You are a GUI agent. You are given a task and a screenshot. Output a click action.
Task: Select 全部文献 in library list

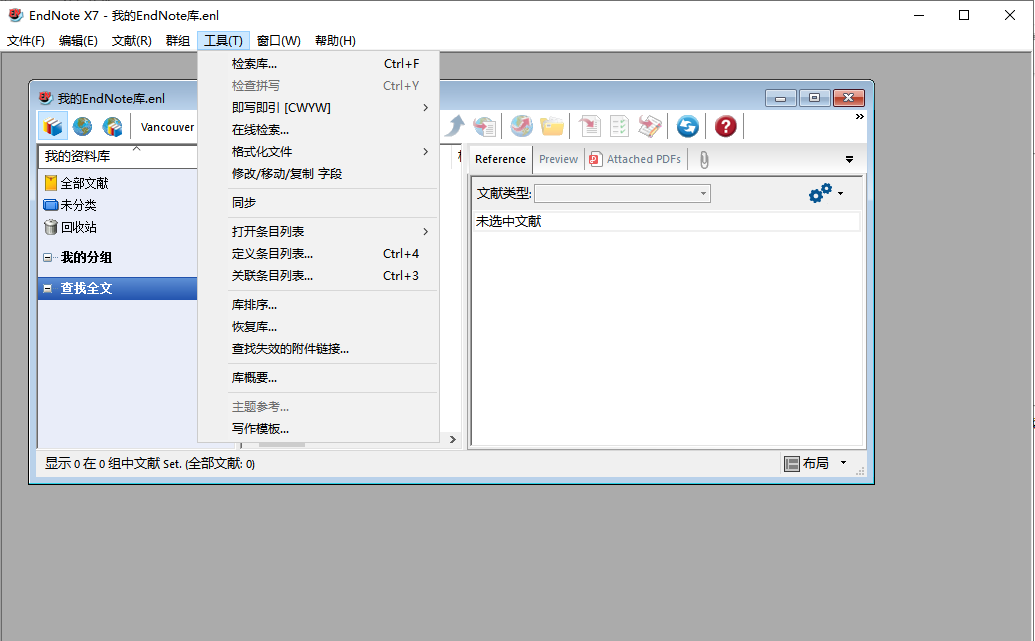(x=84, y=184)
